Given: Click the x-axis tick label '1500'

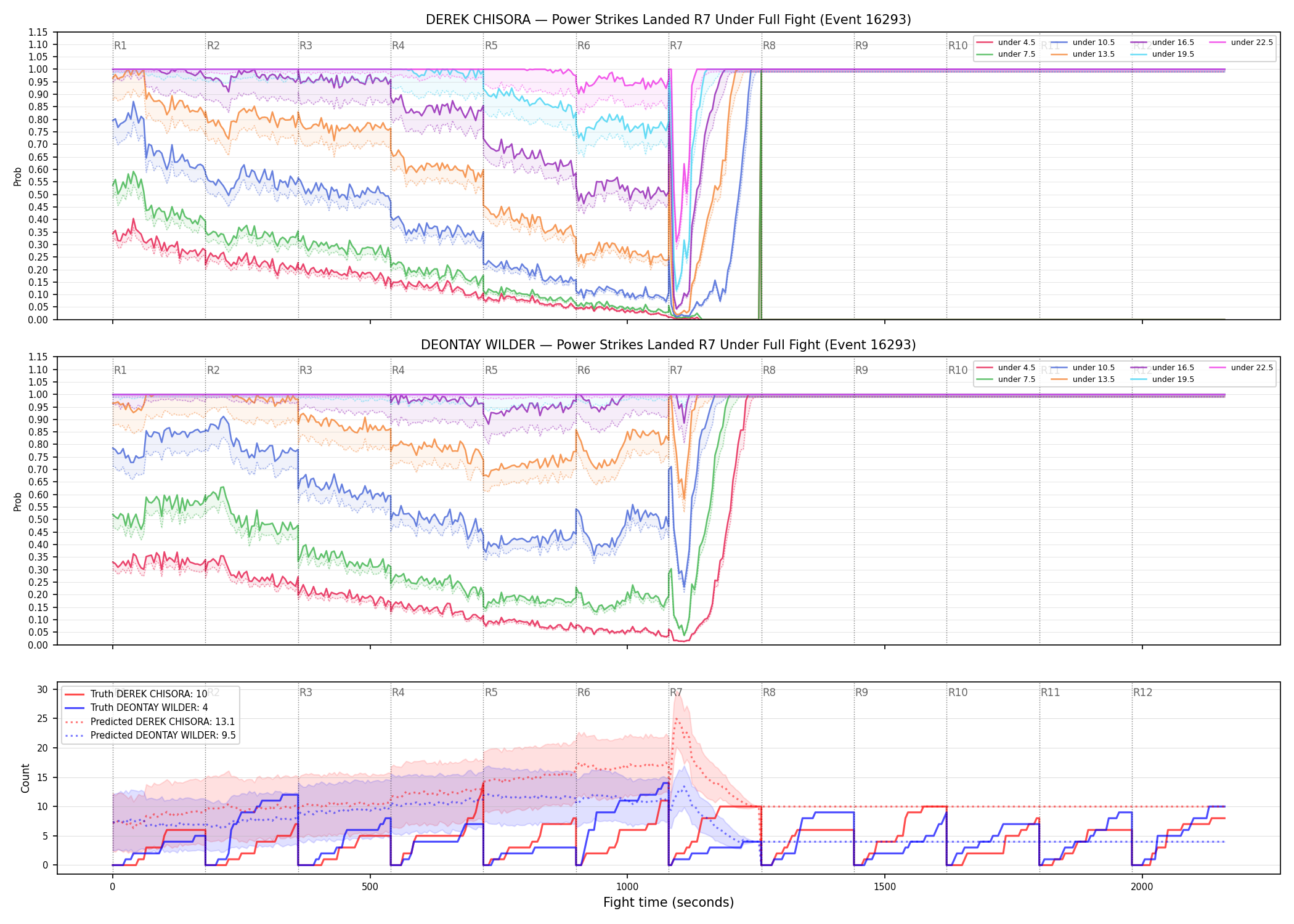Looking at the screenshot, I should [x=885, y=886].
